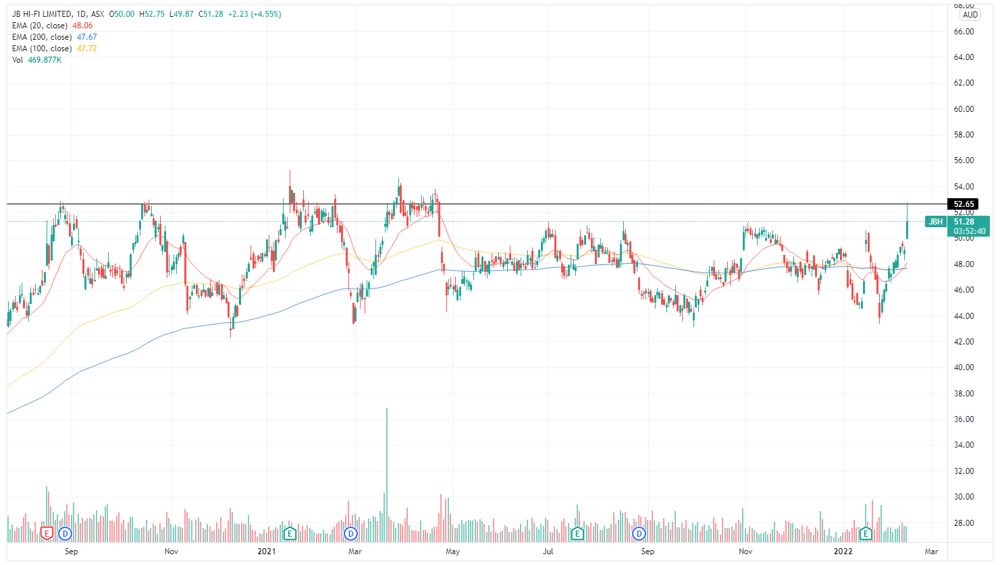Screen dimensions: 1000x565
Task: Select the gray horizontal resistance line at 52.65
Action: (477, 204)
